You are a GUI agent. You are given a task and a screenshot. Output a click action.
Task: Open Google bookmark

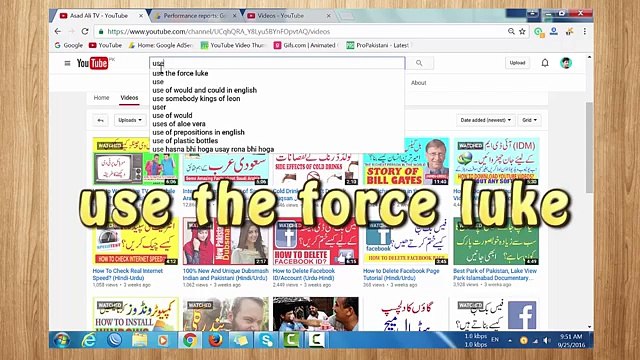pos(69,45)
